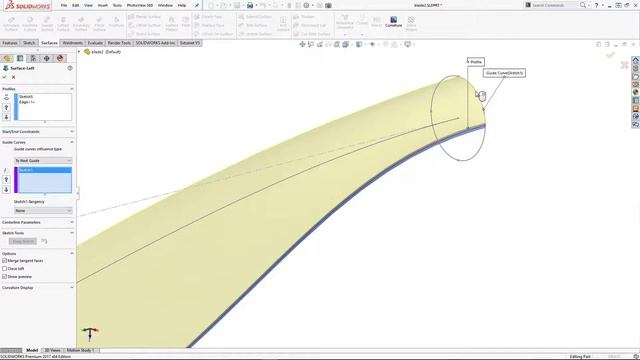Viewport: 640px width, 360px height.
Task: Open Design Library icon in task pane
Action: click(636, 68)
